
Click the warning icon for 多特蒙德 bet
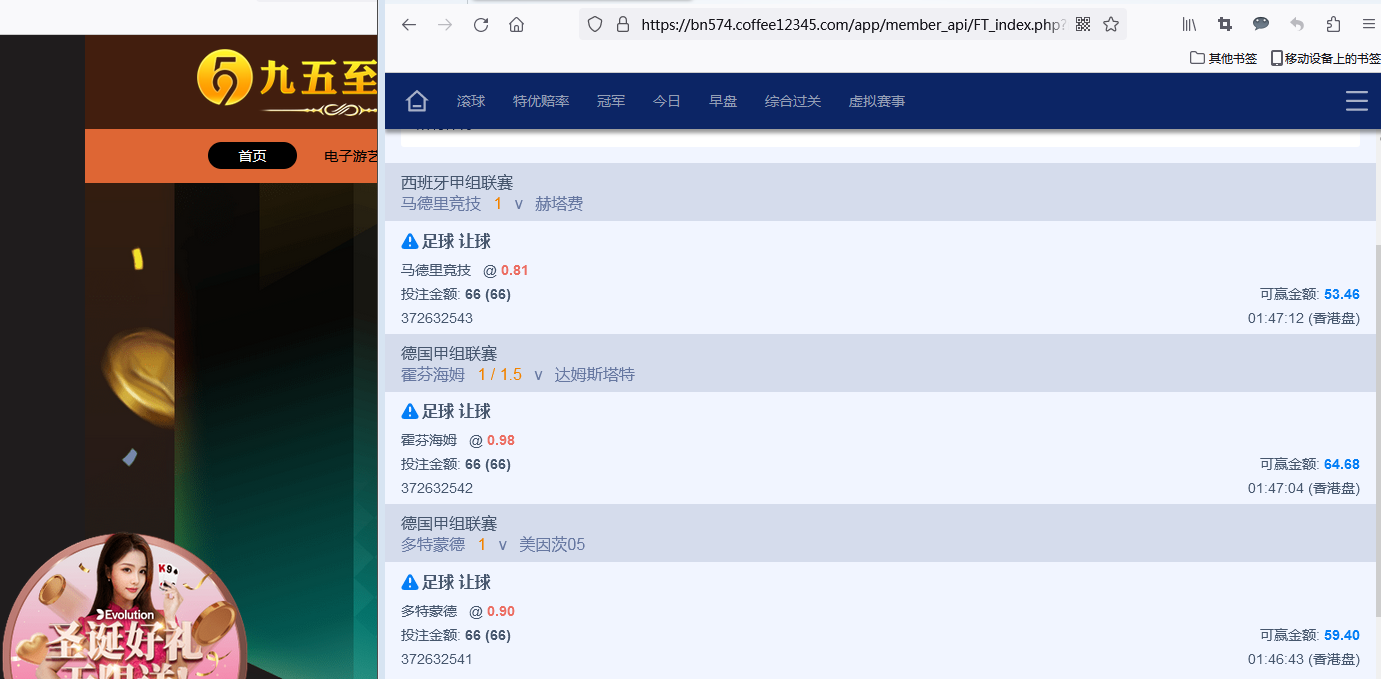(410, 582)
